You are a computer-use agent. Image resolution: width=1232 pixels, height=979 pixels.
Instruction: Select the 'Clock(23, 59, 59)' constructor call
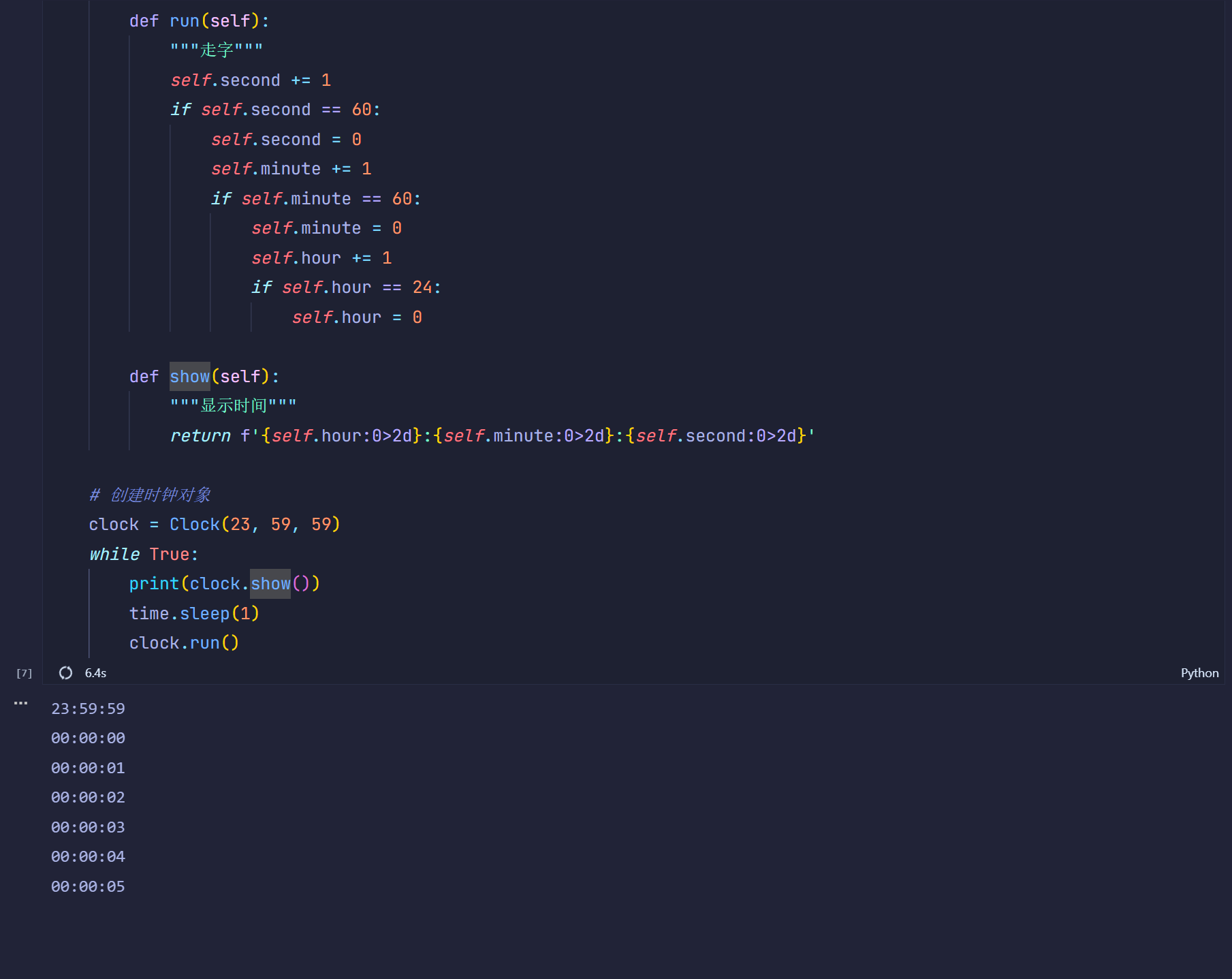click(x=255, y=524)
